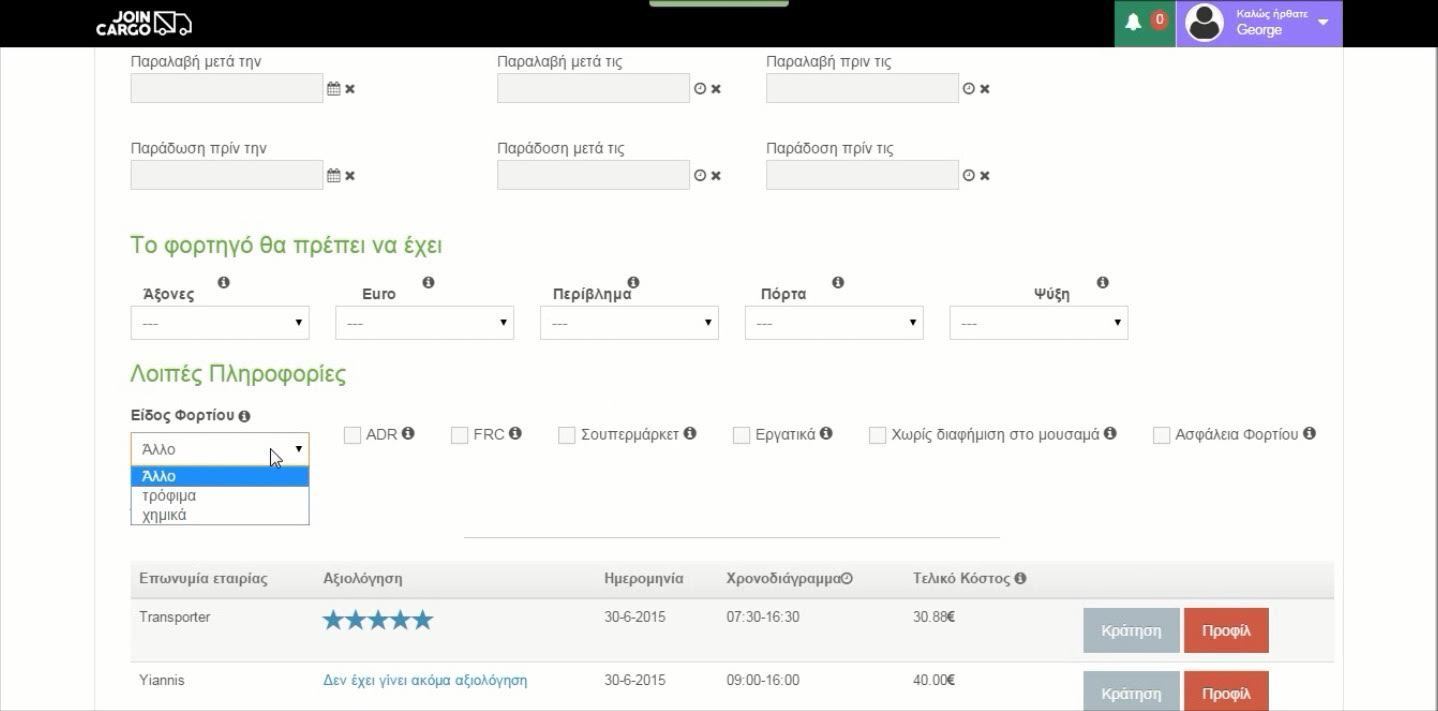Click info icon next to Άξονες

click(x=223, y=283)
